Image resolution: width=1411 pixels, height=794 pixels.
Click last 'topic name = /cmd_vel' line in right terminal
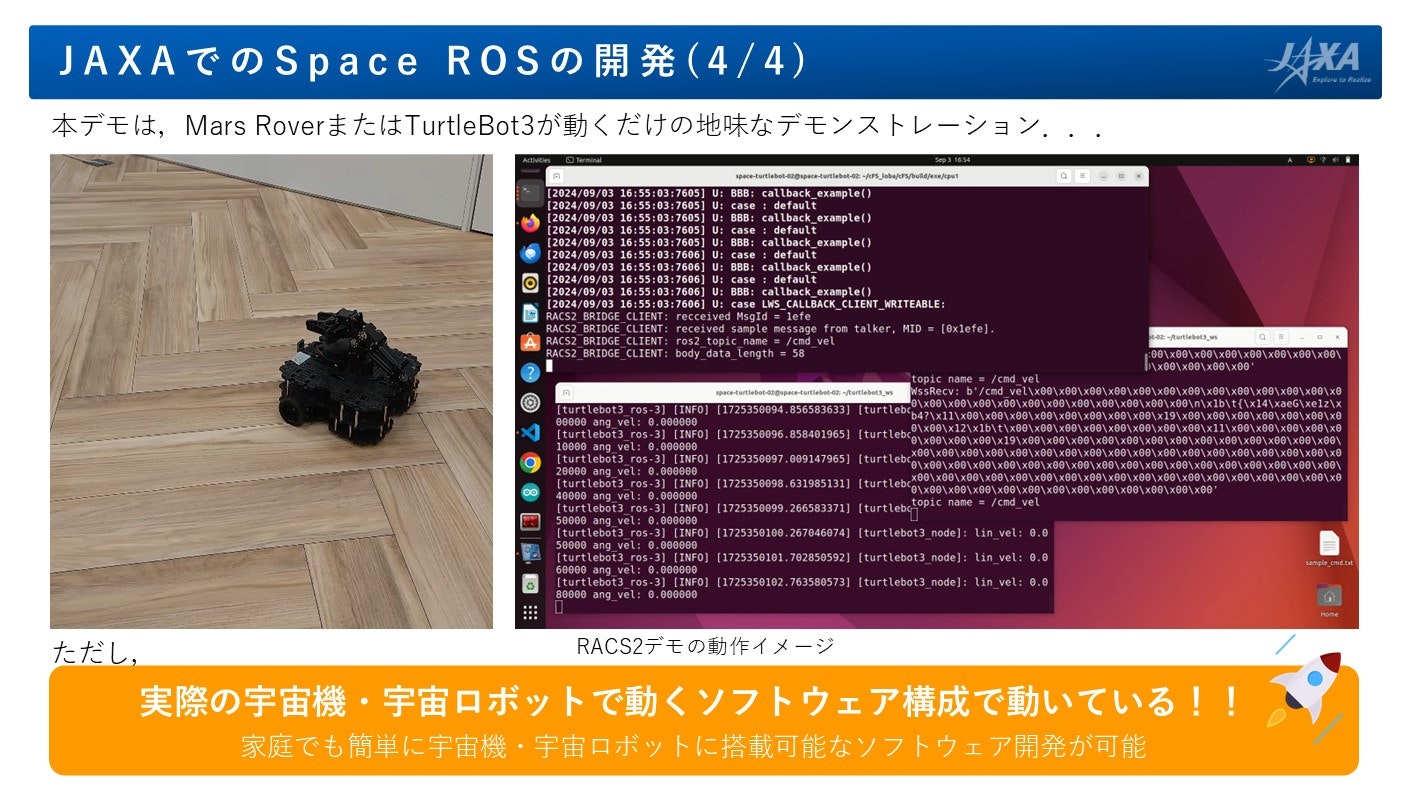point(975,502)
